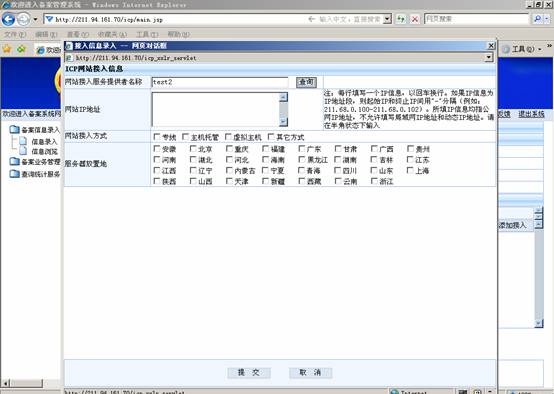
Task: Click inside the 网站IP地址 text area
Action: pos(216,109)
